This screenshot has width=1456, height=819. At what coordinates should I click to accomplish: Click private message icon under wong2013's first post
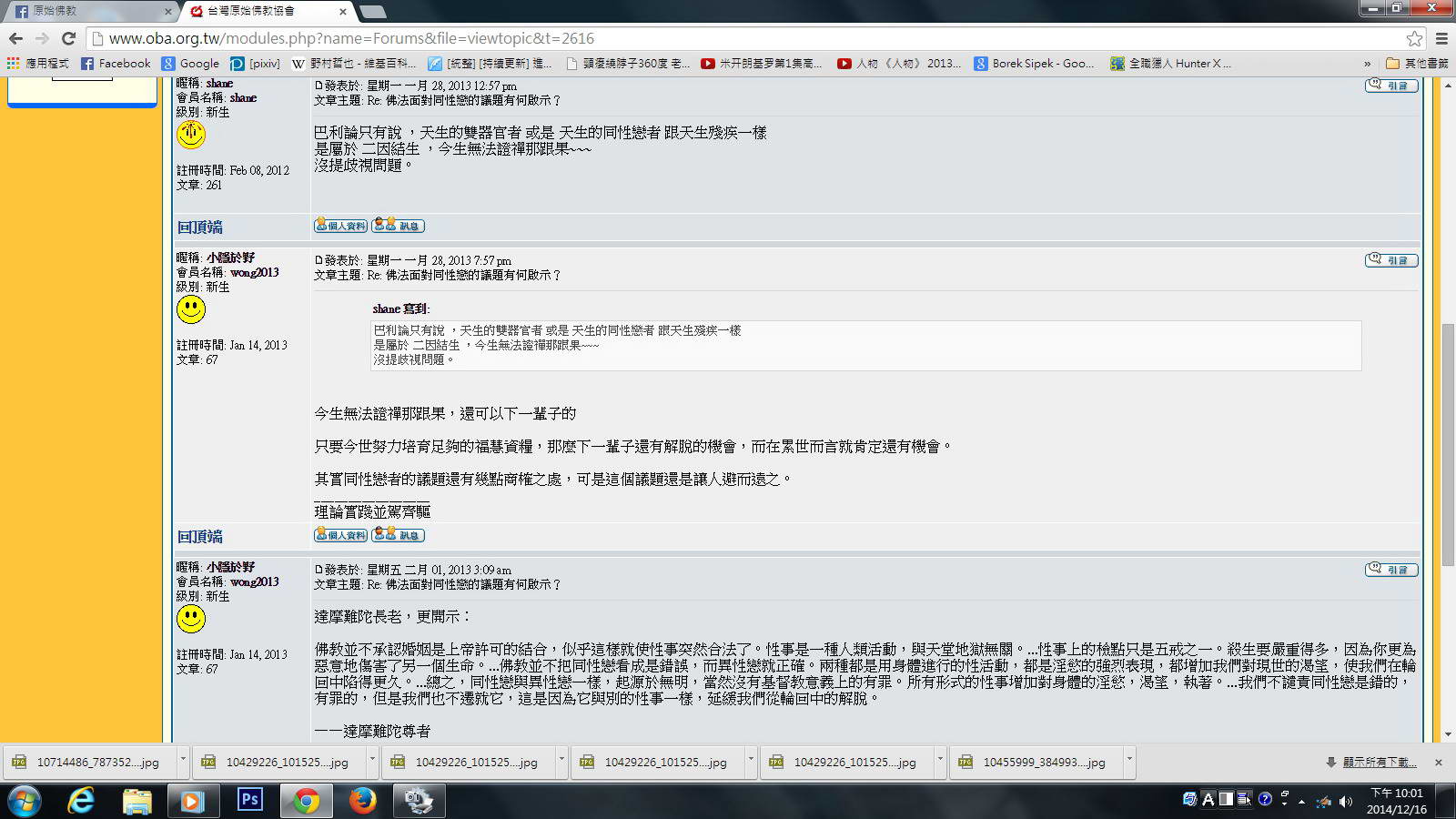tap(398, 535)
